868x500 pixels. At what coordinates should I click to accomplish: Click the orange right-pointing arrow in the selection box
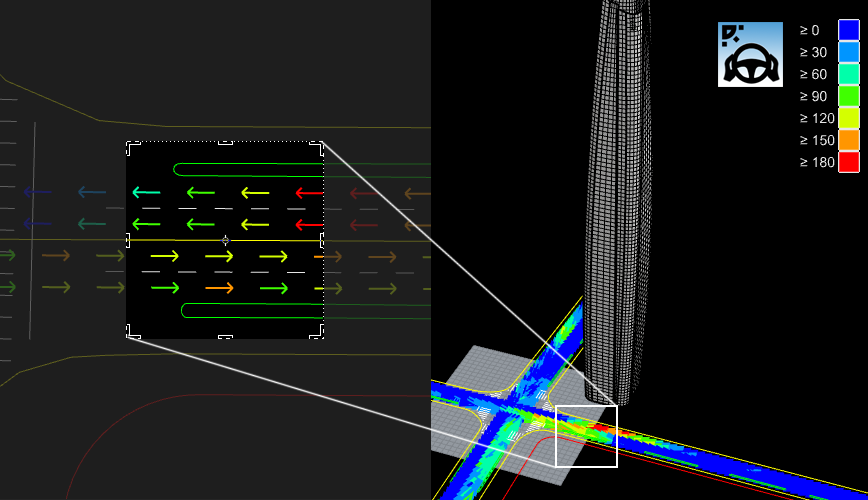(x=220, y=288)
